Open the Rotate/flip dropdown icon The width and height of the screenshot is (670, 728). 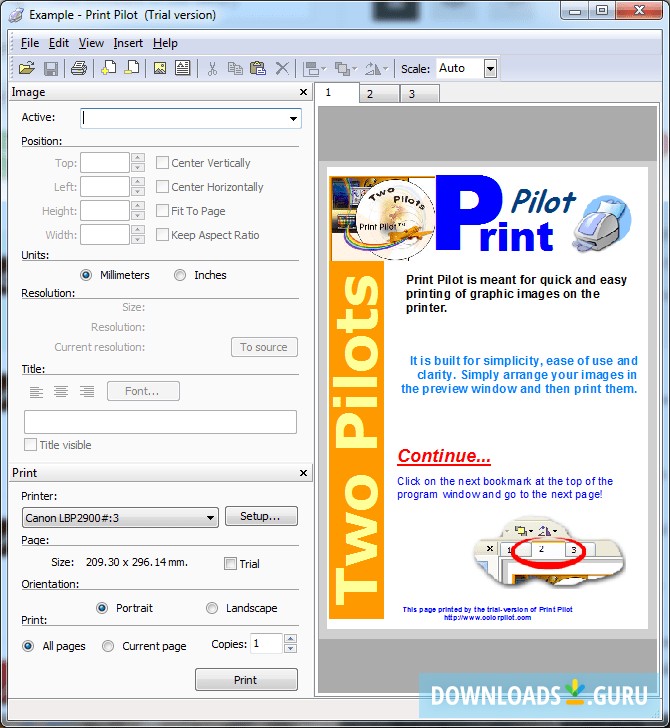(376, 69)
